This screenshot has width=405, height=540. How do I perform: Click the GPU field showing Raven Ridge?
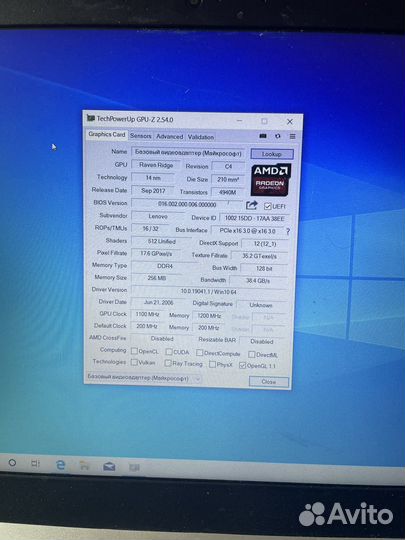tap(156, 165)
